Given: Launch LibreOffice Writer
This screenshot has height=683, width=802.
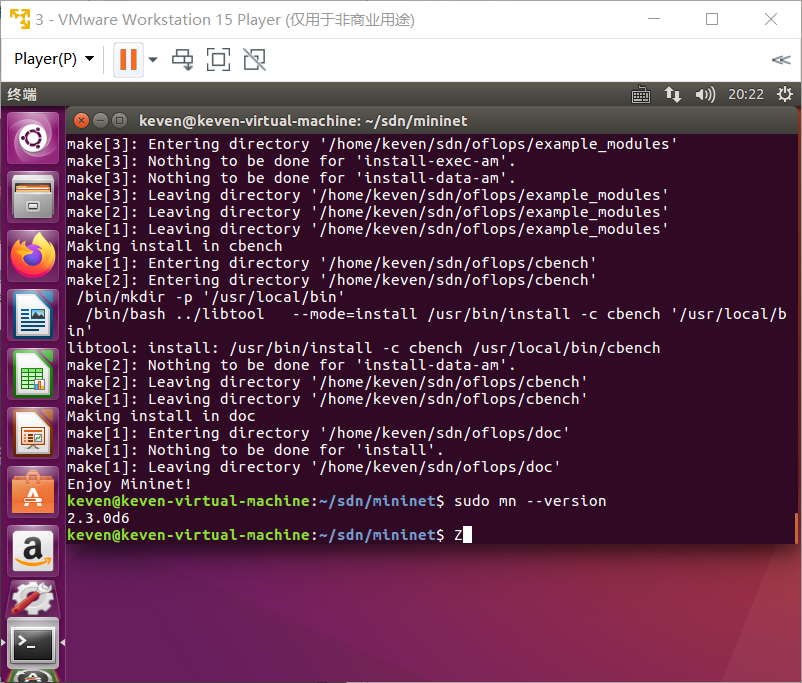Looking at the screenshot, I should 33,315.
